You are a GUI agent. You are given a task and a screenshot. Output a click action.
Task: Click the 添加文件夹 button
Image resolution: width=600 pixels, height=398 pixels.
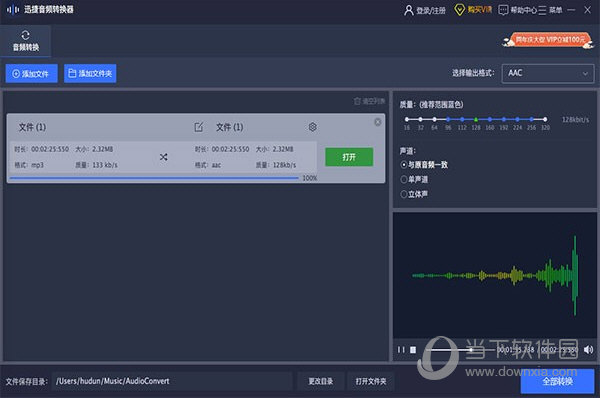pyautogui.click(x=90, y=73)
